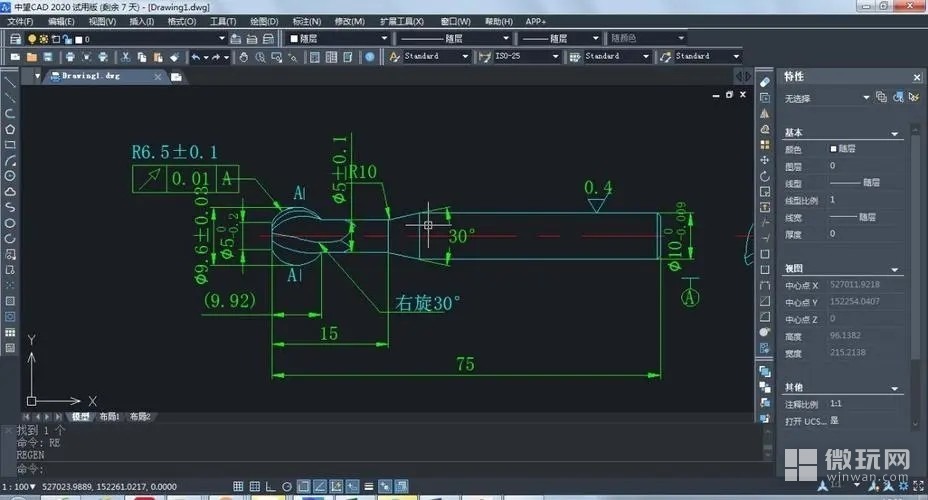The height and width of the screenshot is (500, 928).
Task: Click the Paste icon
Action: pyautogui.click(x=158, y=57)
